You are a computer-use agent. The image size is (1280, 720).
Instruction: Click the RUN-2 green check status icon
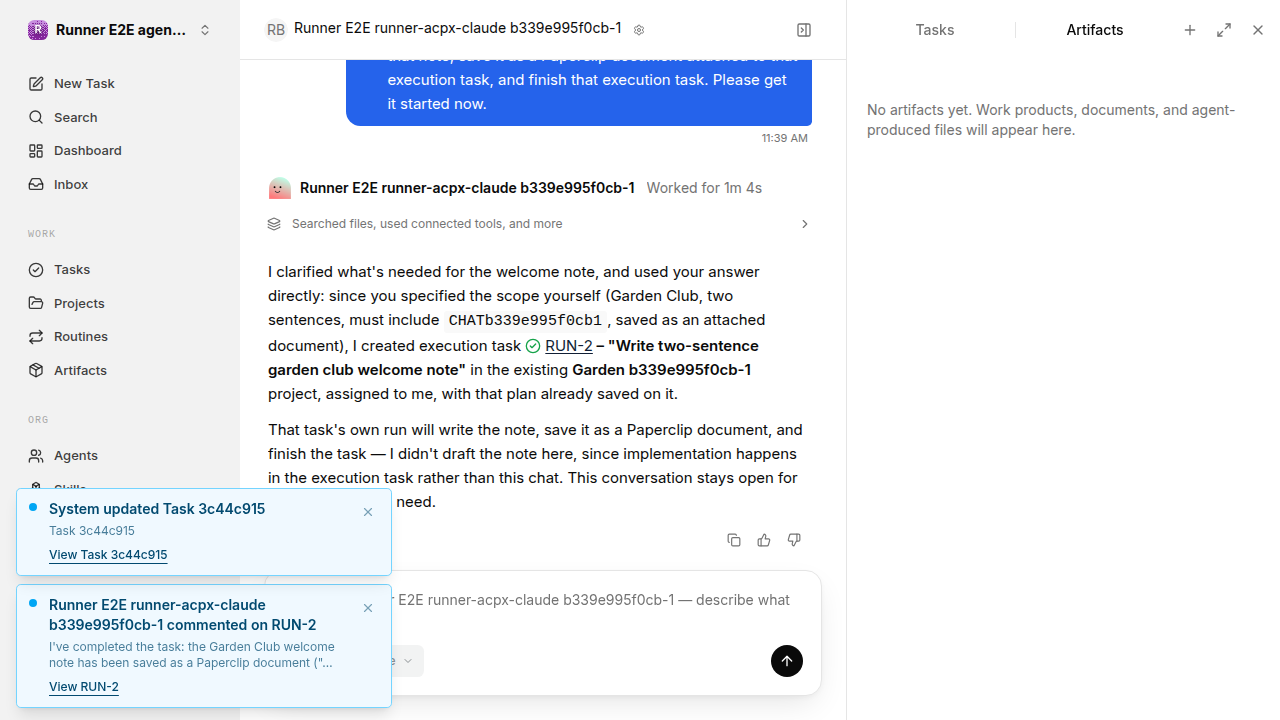[x=533, y=346]
